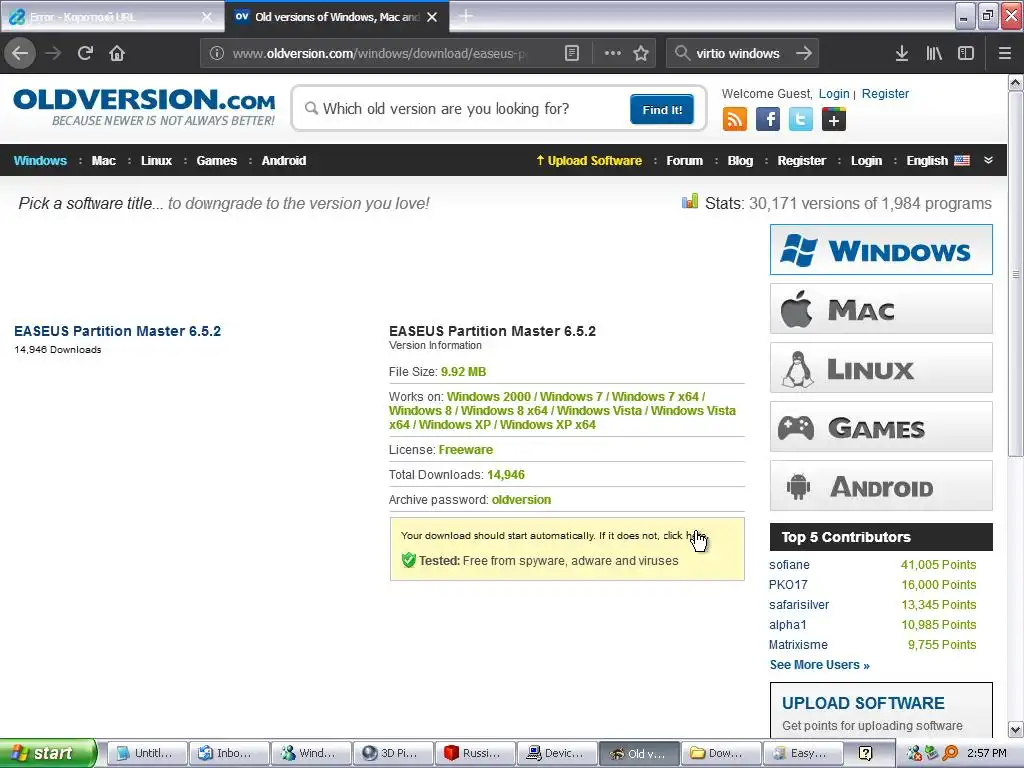Open Forum in the navigation bar
This screenshot has height=768, width=1024.
(x=684, y=161)
